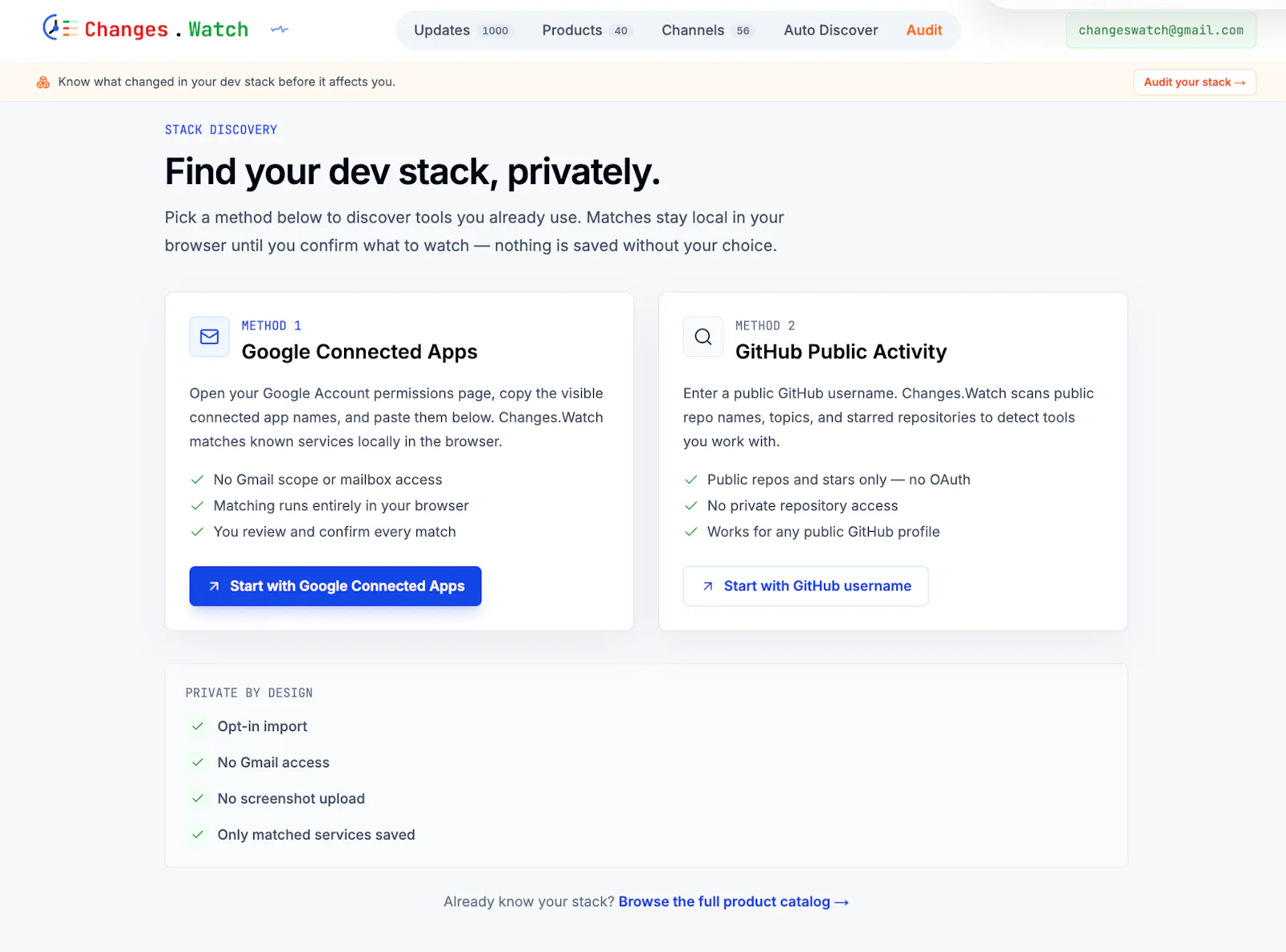Go to the Auto Discover tab
The image size is (1286, 952).
831,31
